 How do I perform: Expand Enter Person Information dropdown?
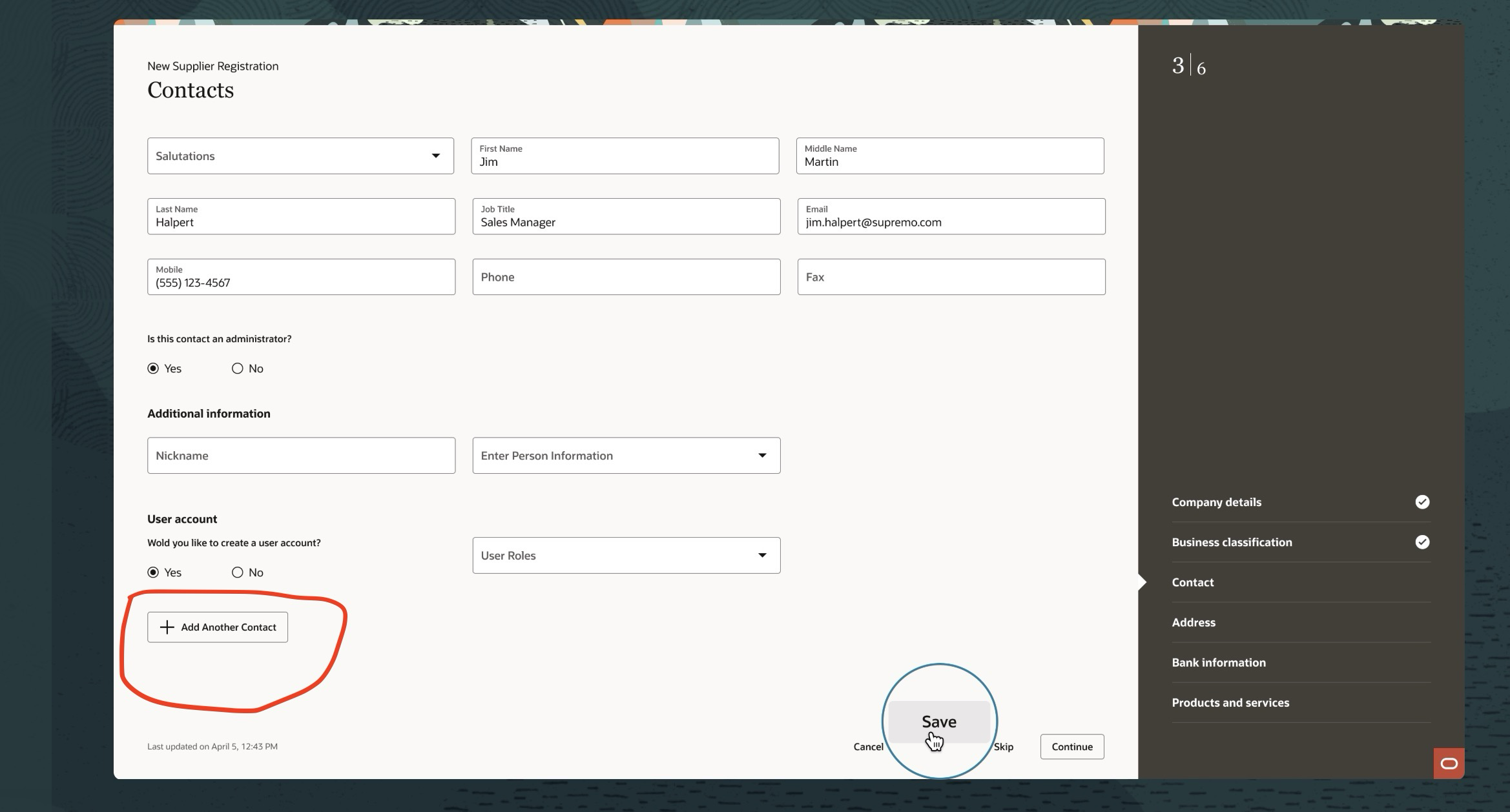(x=626, y=456)
